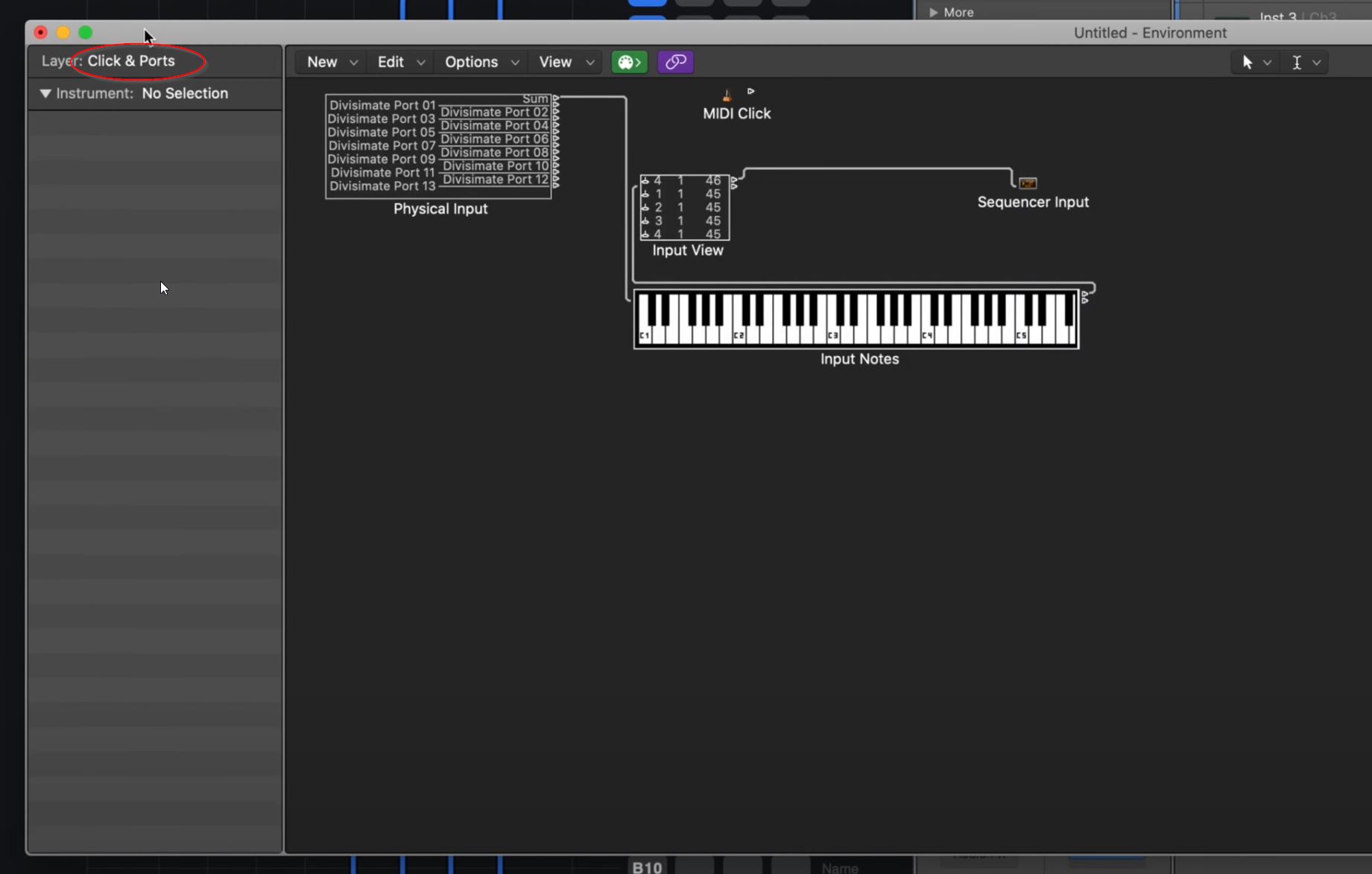
Task: Click Divisimate Port 02 in Physical Input
Action: [x=495, y=112]
